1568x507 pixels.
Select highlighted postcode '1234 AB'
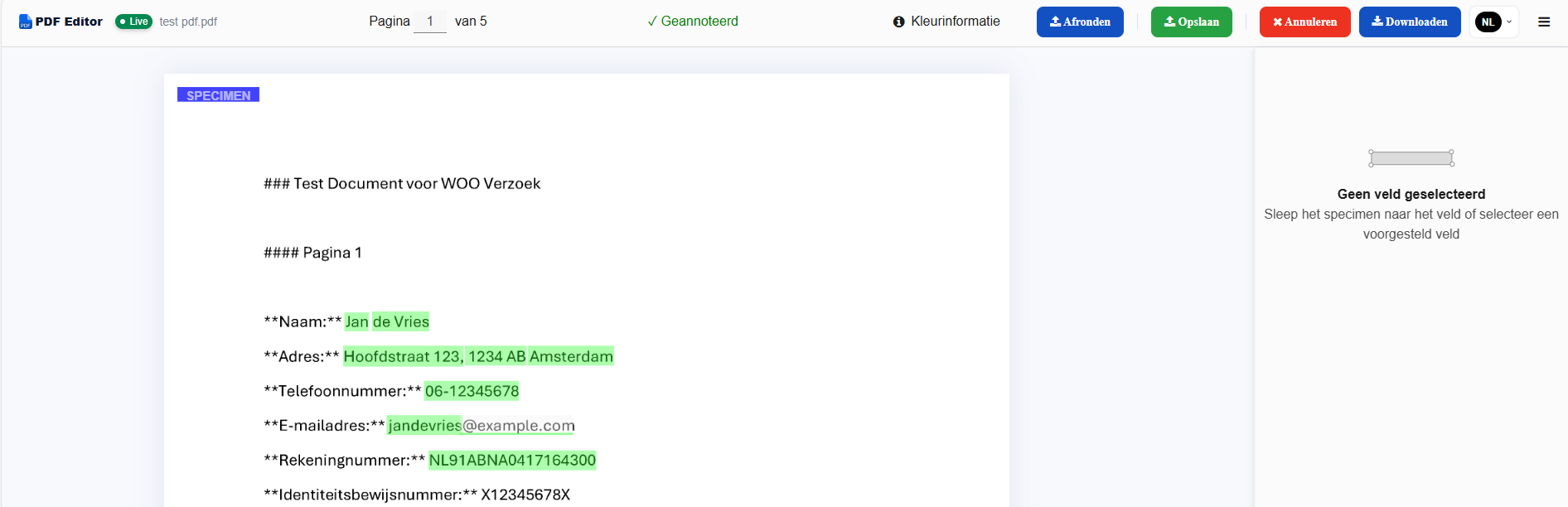click(x=496, y=356)
